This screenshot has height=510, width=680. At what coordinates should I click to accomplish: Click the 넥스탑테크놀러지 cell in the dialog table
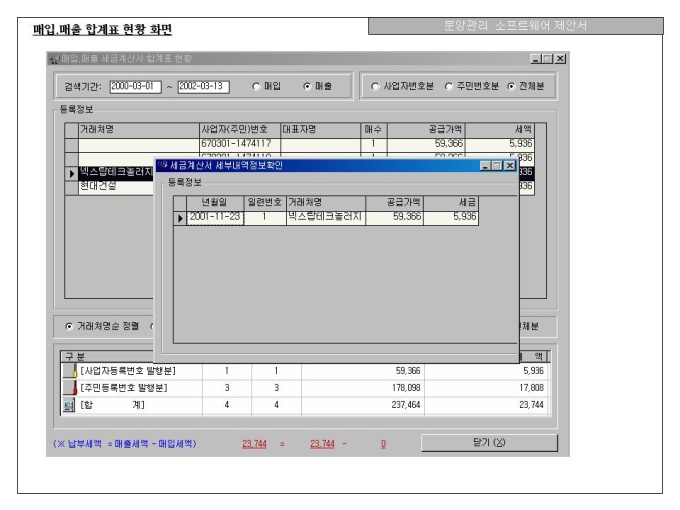(x=326, y=217)
